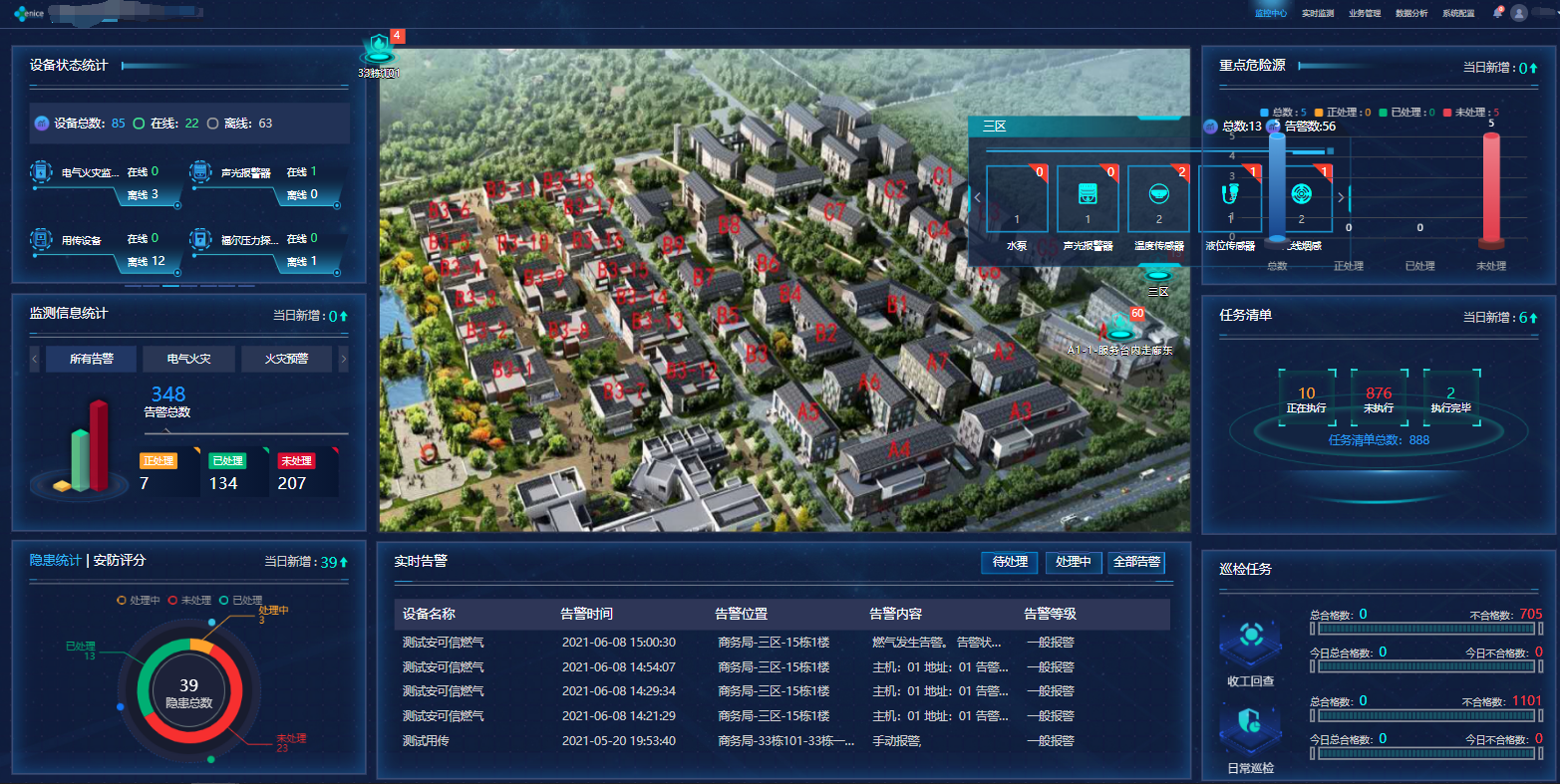The height and width of the screenshot is (784, 1560).
Task: Select the 水泵 device tile in 三区 popup
Action: pyautogui.click(x=1017, y=199)
